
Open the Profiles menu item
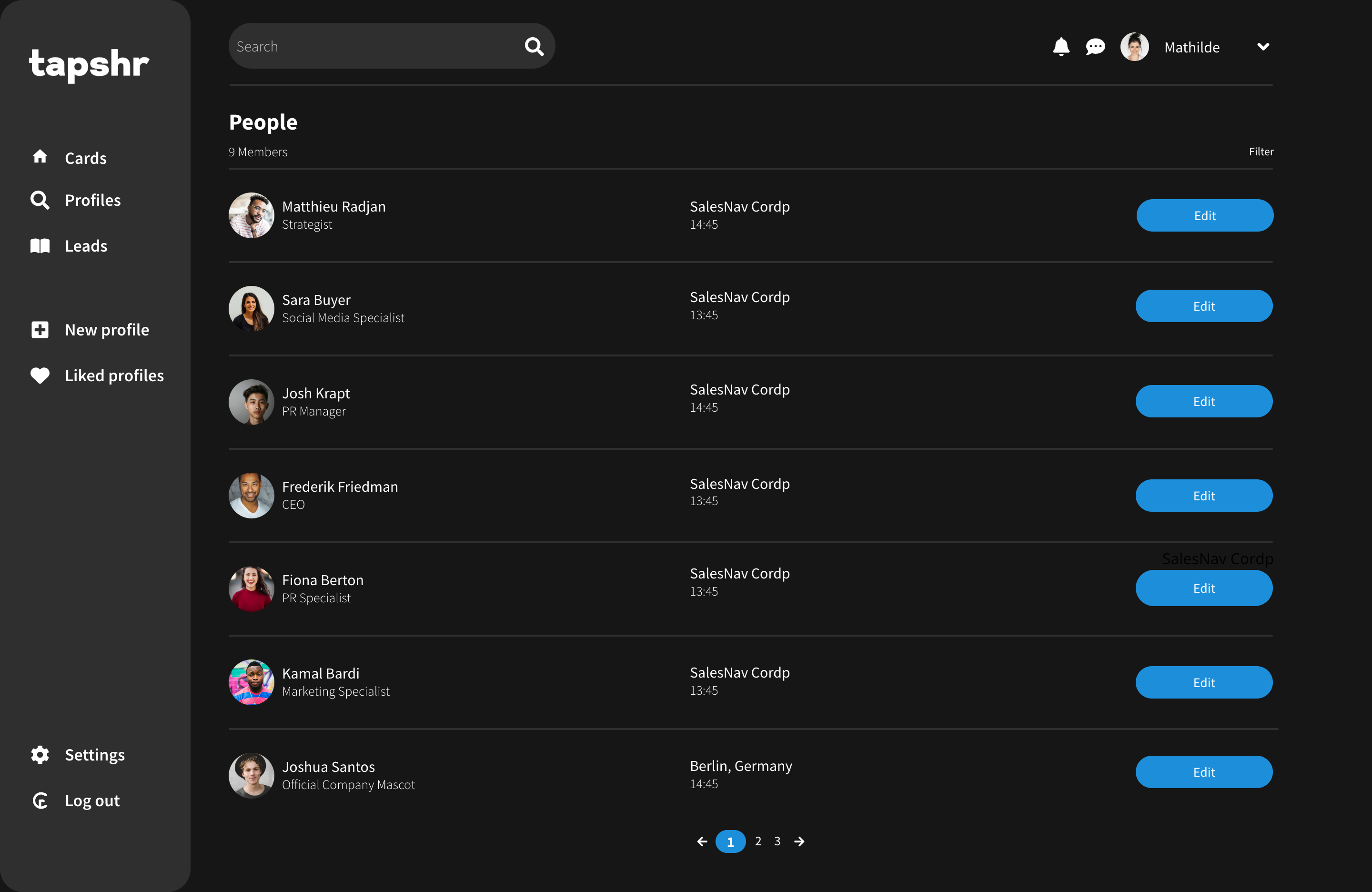click(x=92, y=200)
